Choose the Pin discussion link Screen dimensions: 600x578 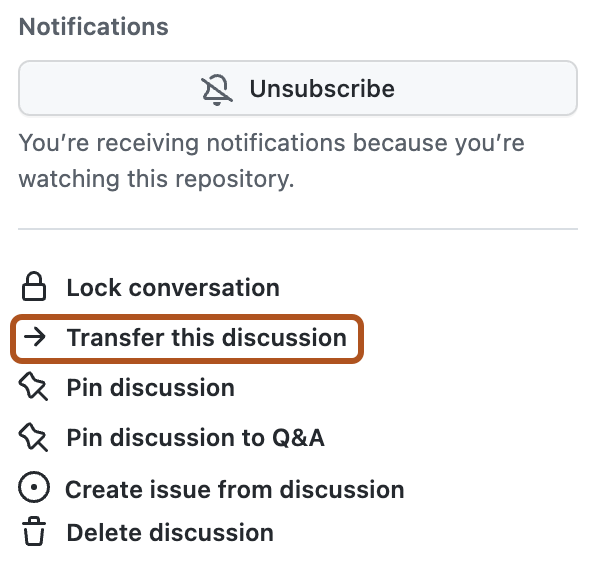150,388
